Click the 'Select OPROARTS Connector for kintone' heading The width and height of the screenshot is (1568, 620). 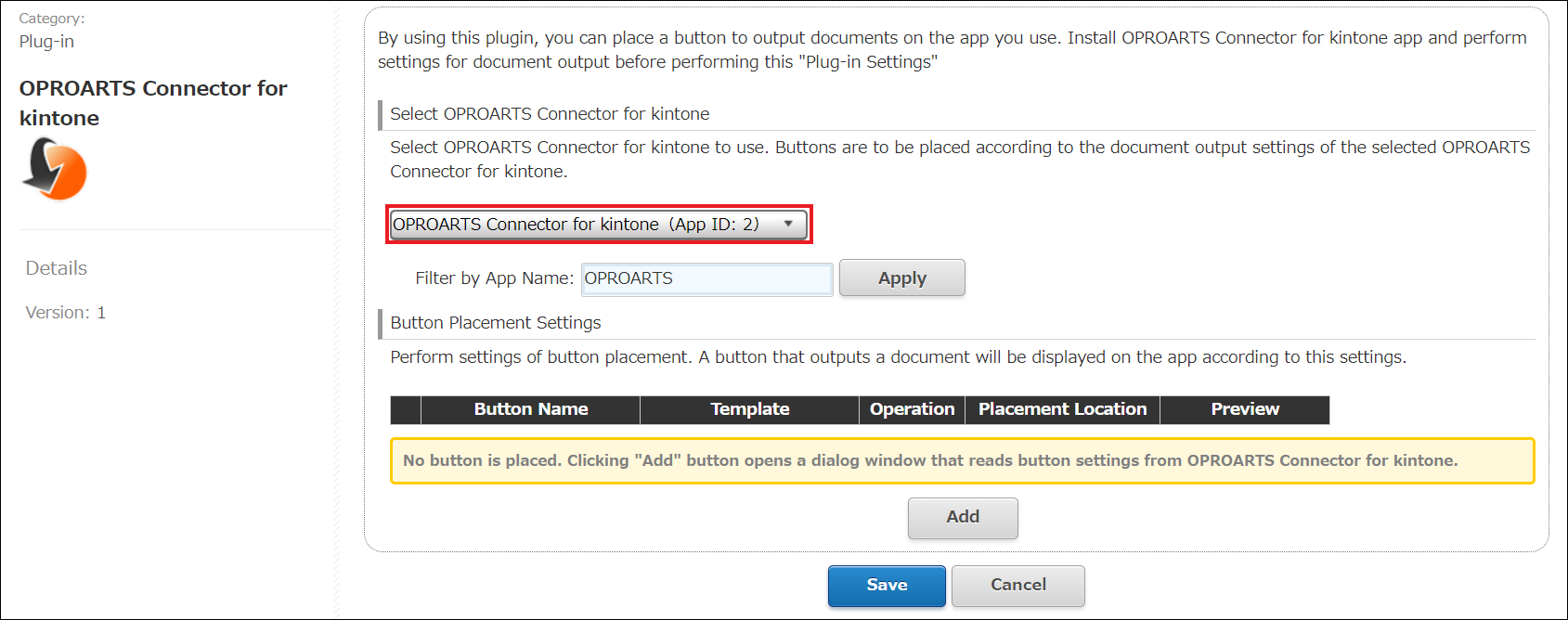point(550,114)
